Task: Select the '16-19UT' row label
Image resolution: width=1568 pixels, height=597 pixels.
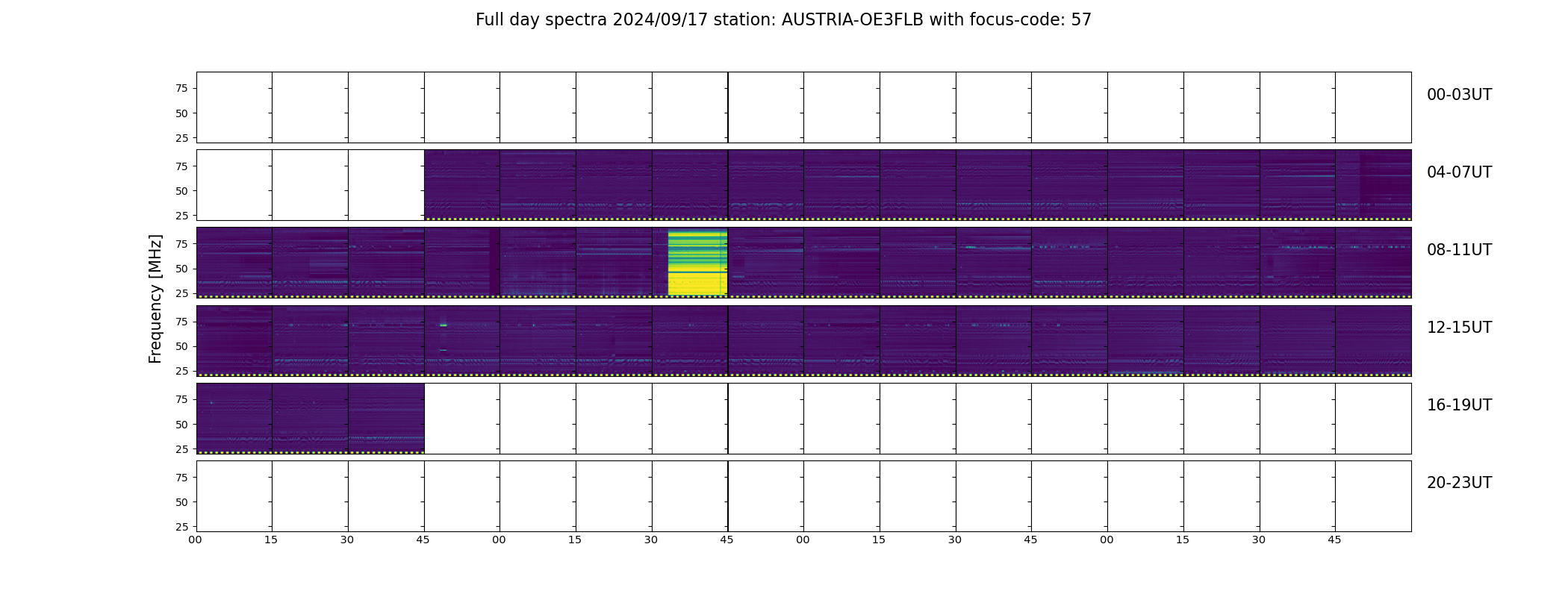Action: coord(1459,405)
